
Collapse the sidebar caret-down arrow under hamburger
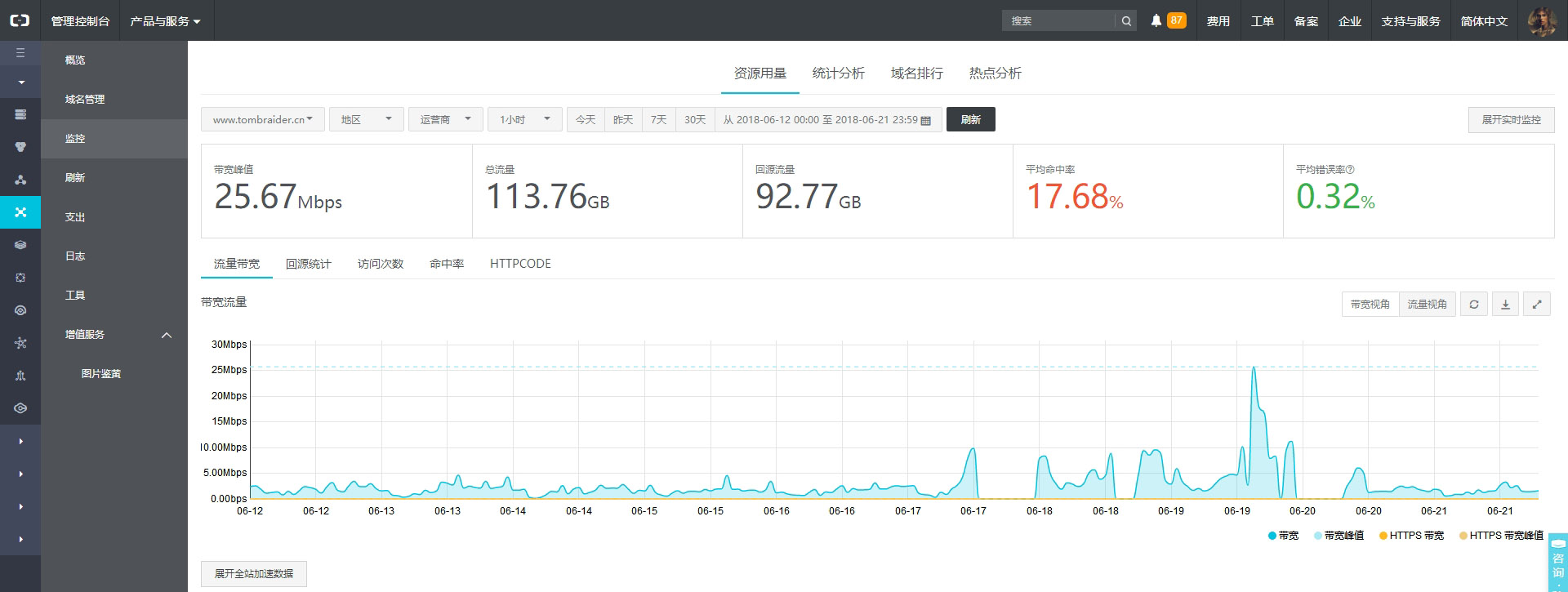(20, 82)
